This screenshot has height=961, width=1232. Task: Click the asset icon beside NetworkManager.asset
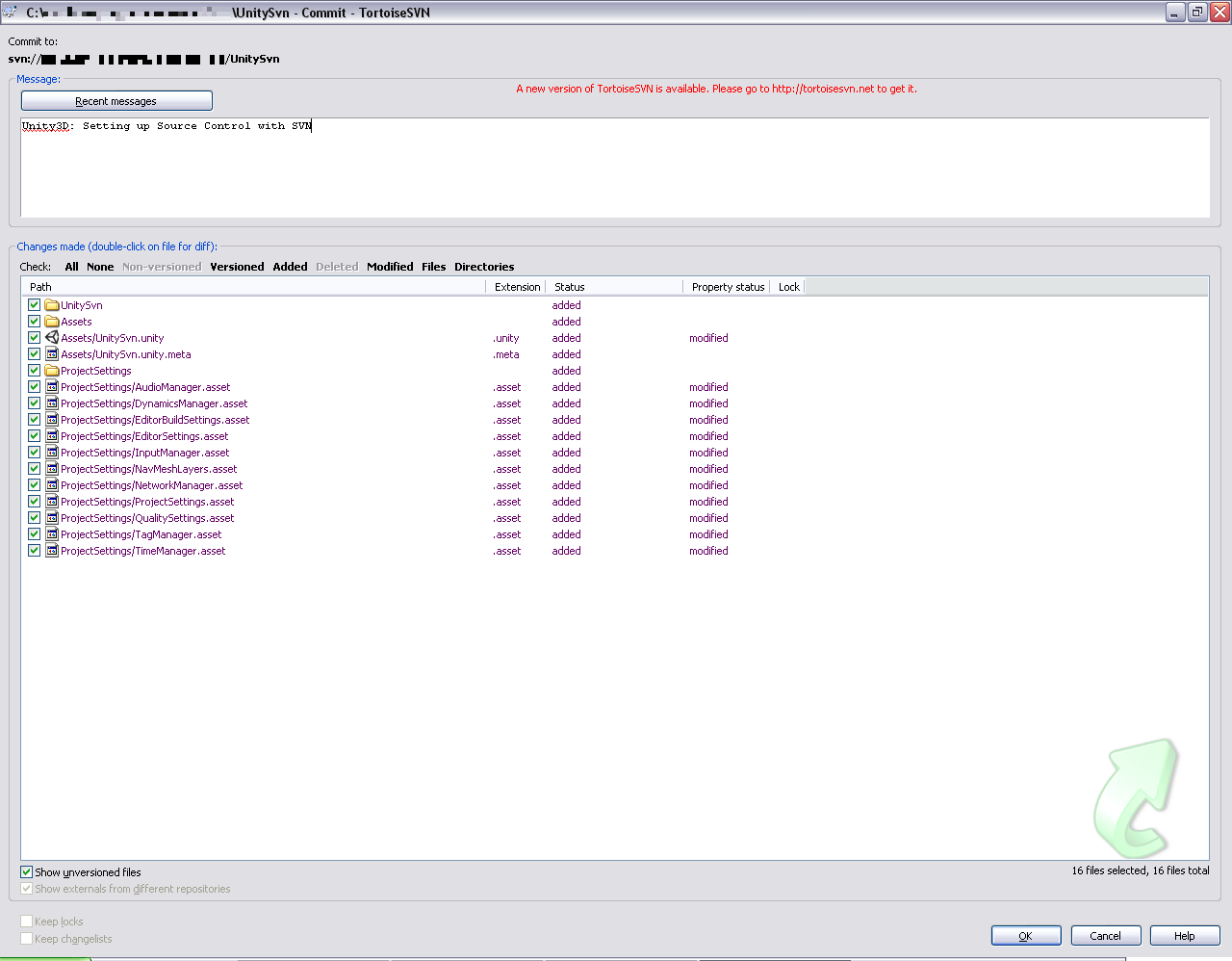coord(52,485)
